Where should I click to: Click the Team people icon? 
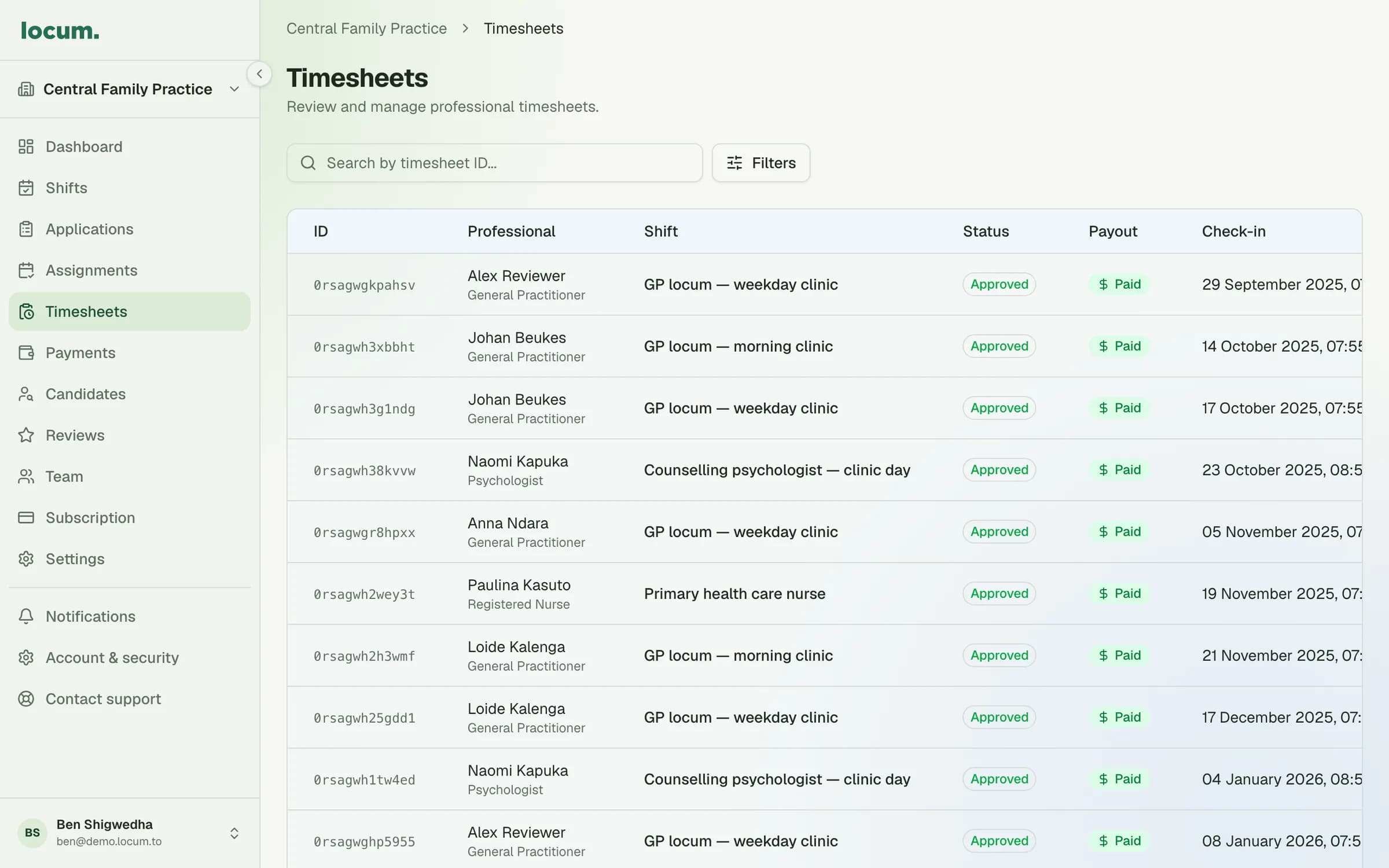pyautogui.click(x=26, y=476)
